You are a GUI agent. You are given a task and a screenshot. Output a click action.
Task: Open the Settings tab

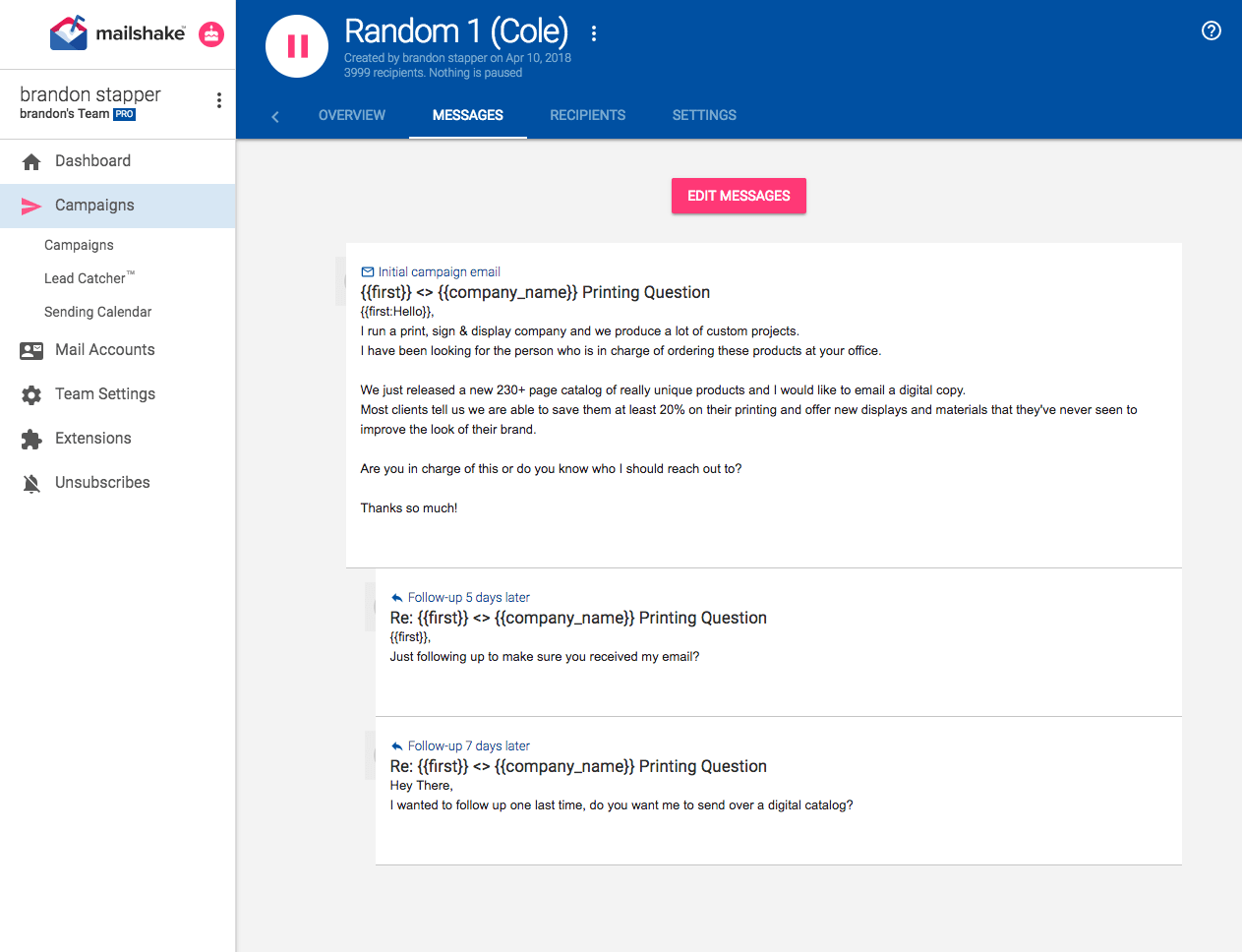pos(704,115)
